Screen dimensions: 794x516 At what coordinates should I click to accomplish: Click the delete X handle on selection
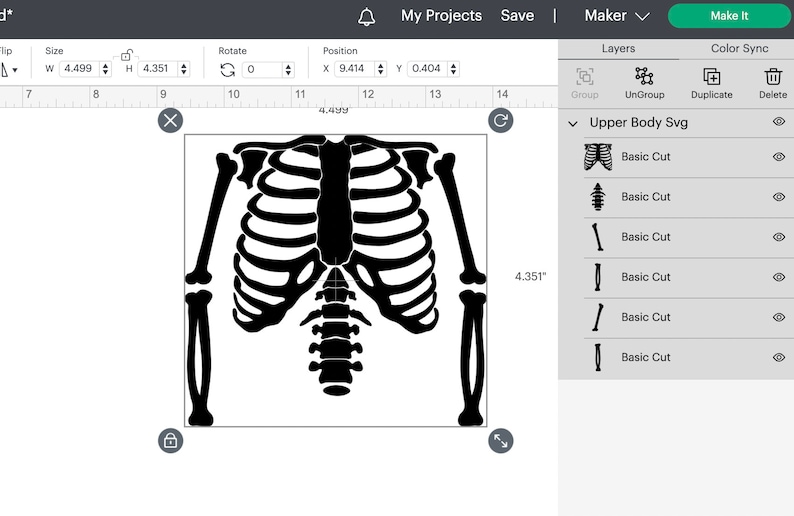tap(170, 121)
